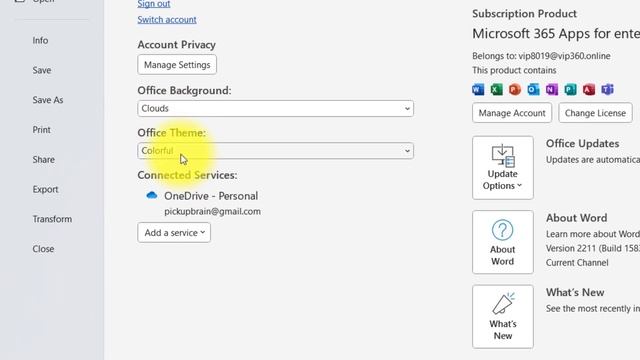Viewport: 640px width, 360px height.
Task: Click the Access app icon
Action: (589, 89)
